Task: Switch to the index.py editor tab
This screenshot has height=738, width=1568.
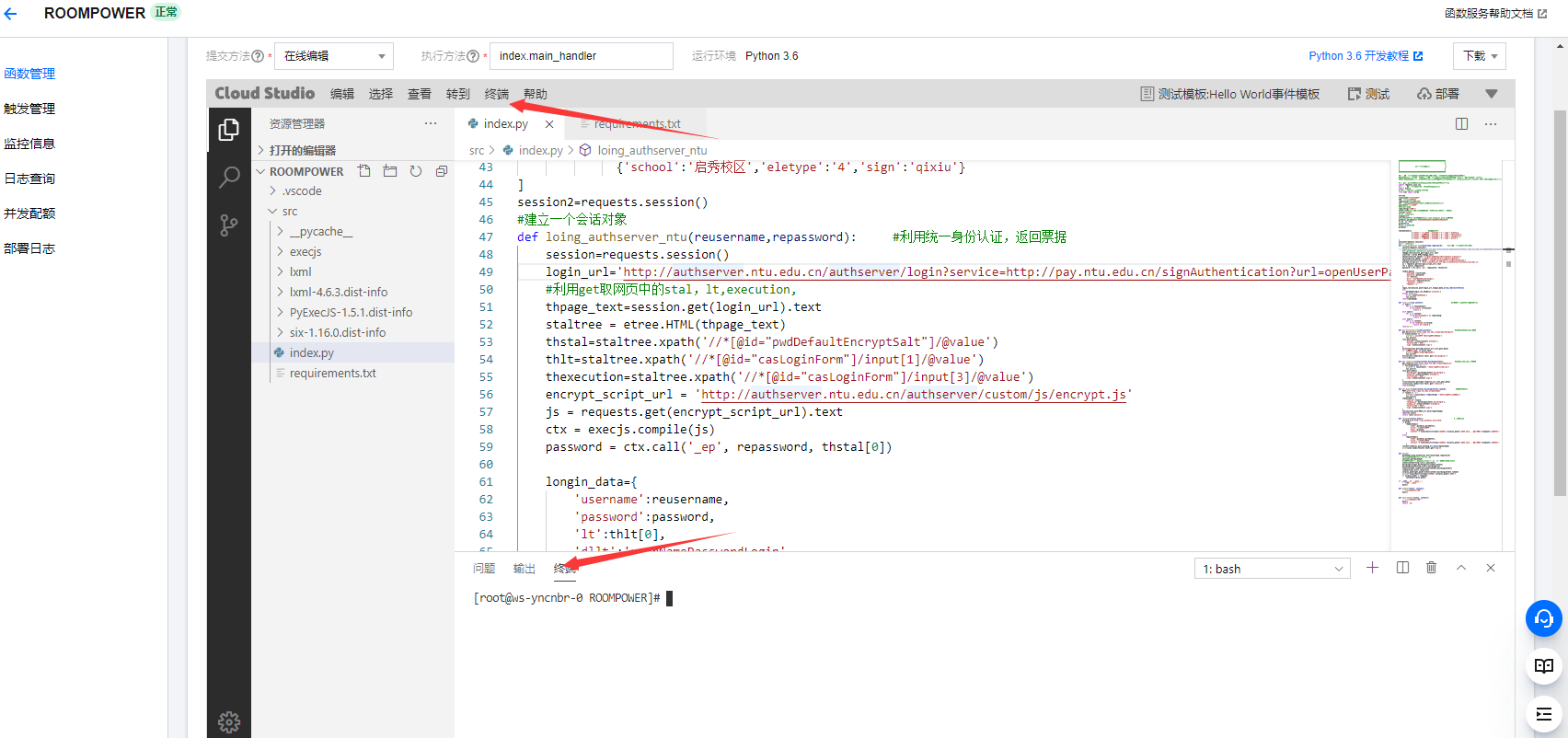Action: (x=506, y=123)
